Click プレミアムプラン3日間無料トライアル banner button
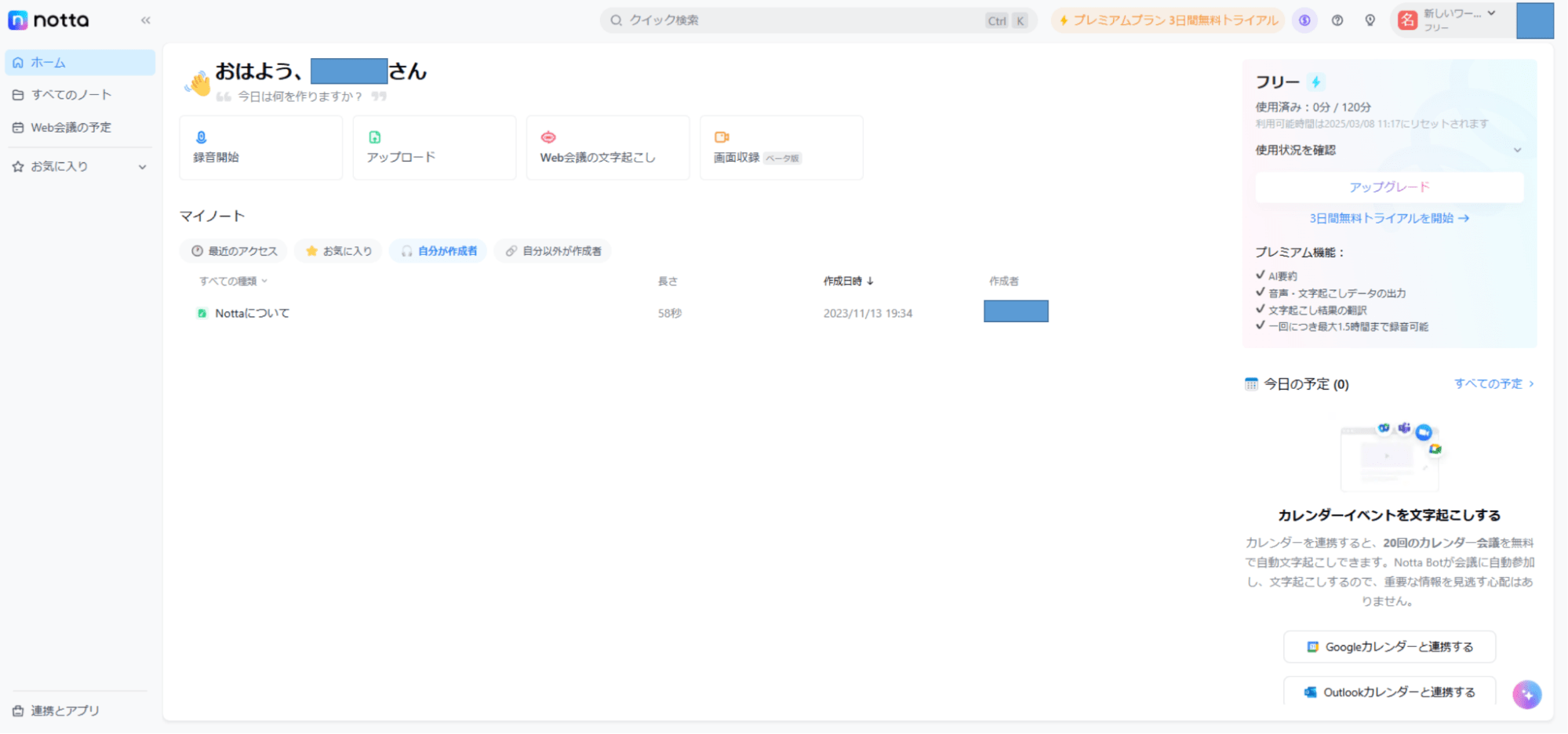The image size is (1568, 734). (1167, 20)
